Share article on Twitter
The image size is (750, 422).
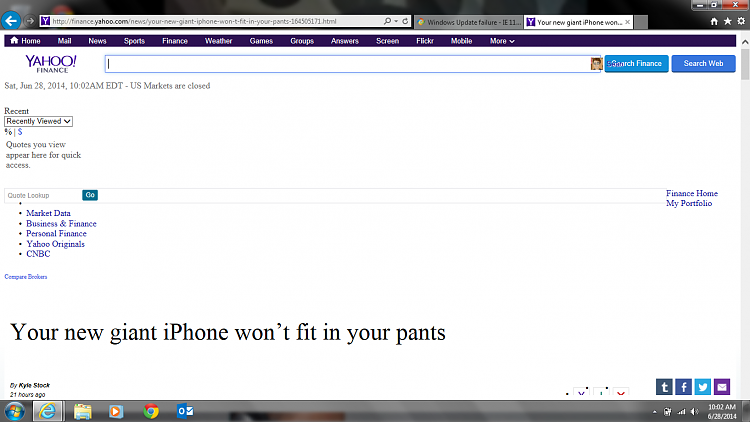tap(703, 387)
